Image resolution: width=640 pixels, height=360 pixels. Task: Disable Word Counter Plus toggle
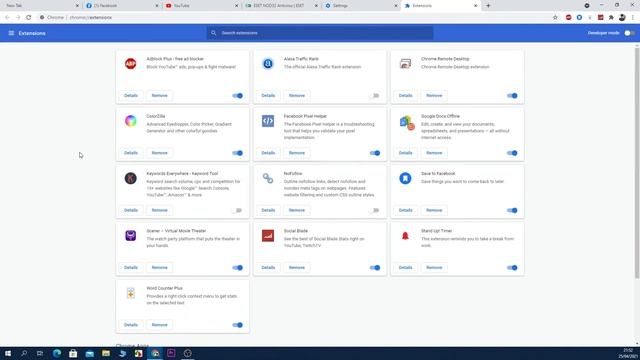(238, 325)
